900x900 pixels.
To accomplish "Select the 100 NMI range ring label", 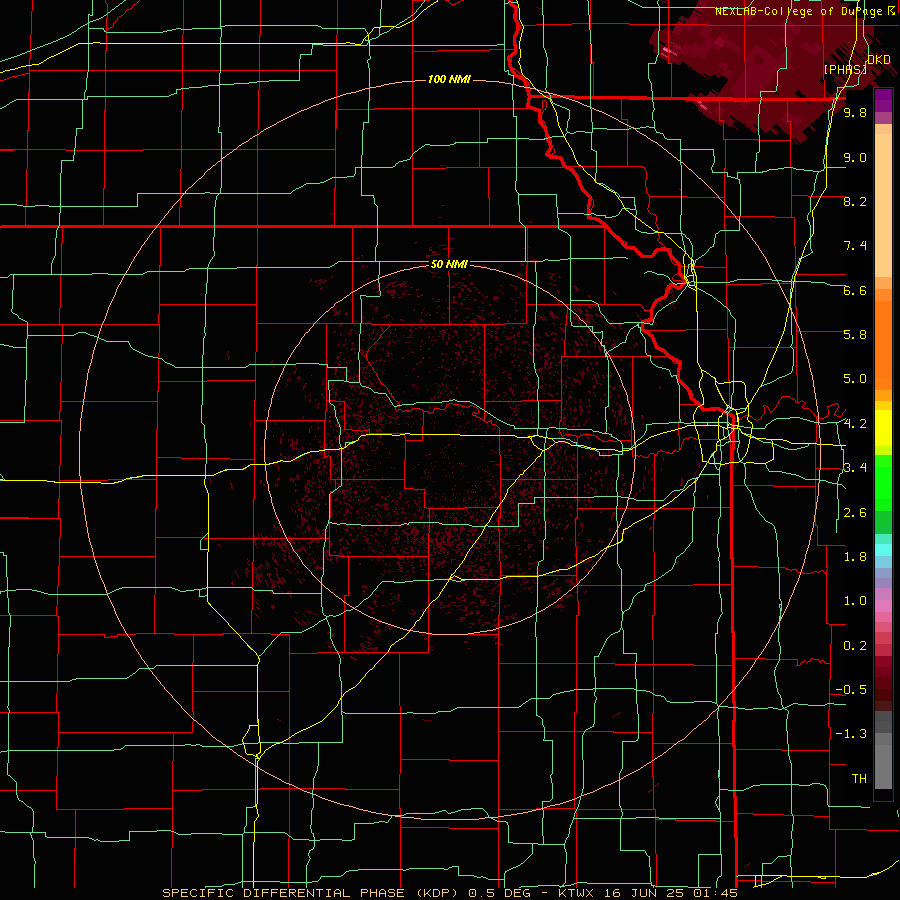I will (x=449, y=79).
